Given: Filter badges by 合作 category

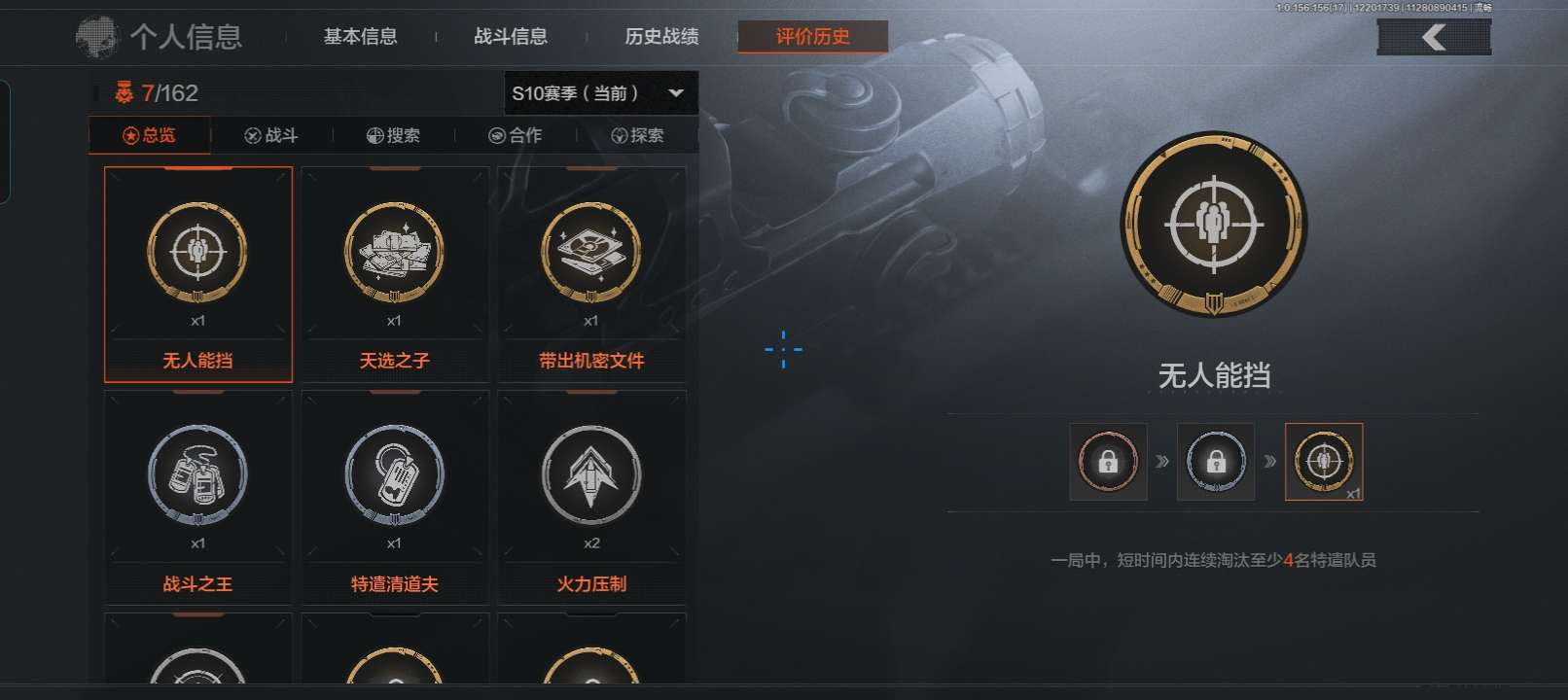Looking at the screenshot, I should 516,135.
